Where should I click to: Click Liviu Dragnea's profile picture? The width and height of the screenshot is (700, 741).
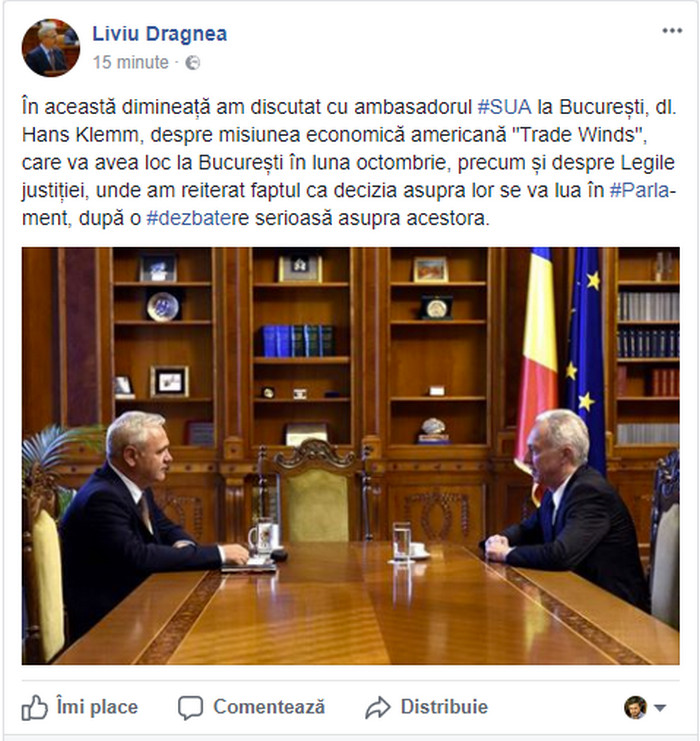(x=51, y=48)
